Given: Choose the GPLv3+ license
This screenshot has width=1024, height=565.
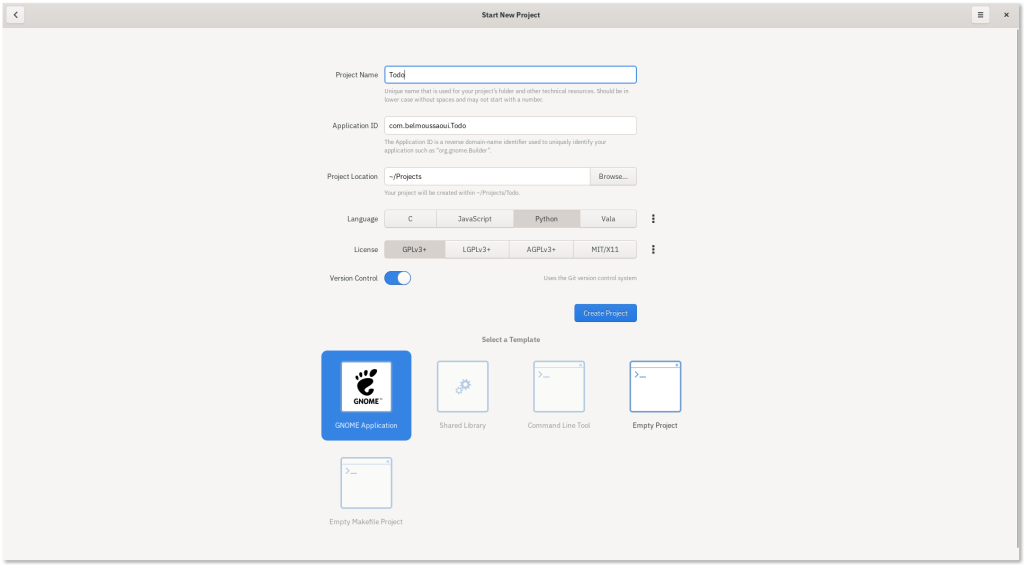Looking at the screenshot, I should (415, 250).
